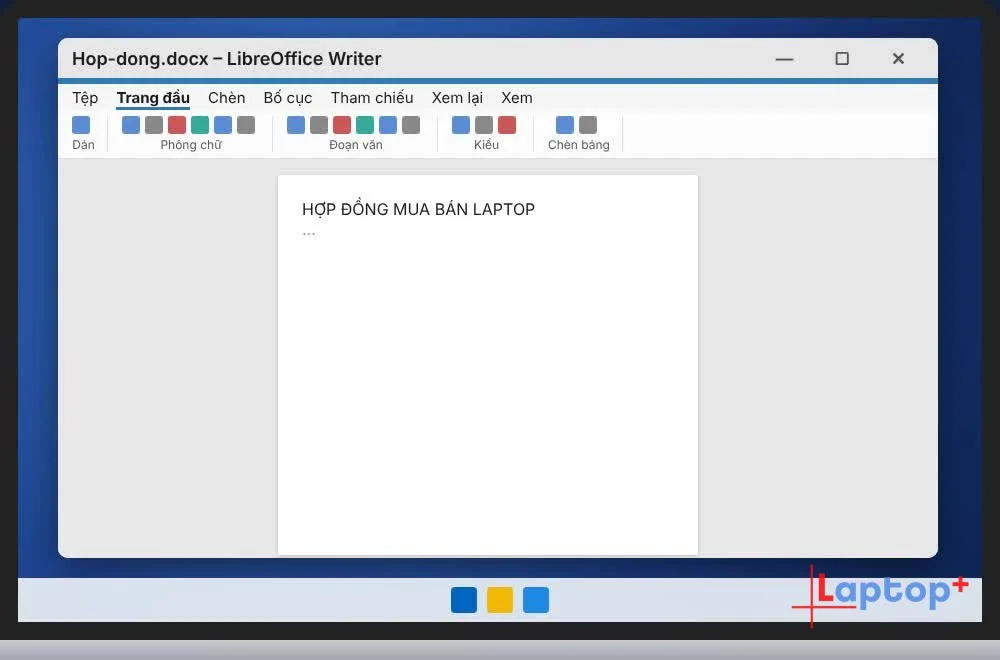Viewport: 1000px width, 660px height.
Task: Open the Chèn tab
Action: click(226, 98)
